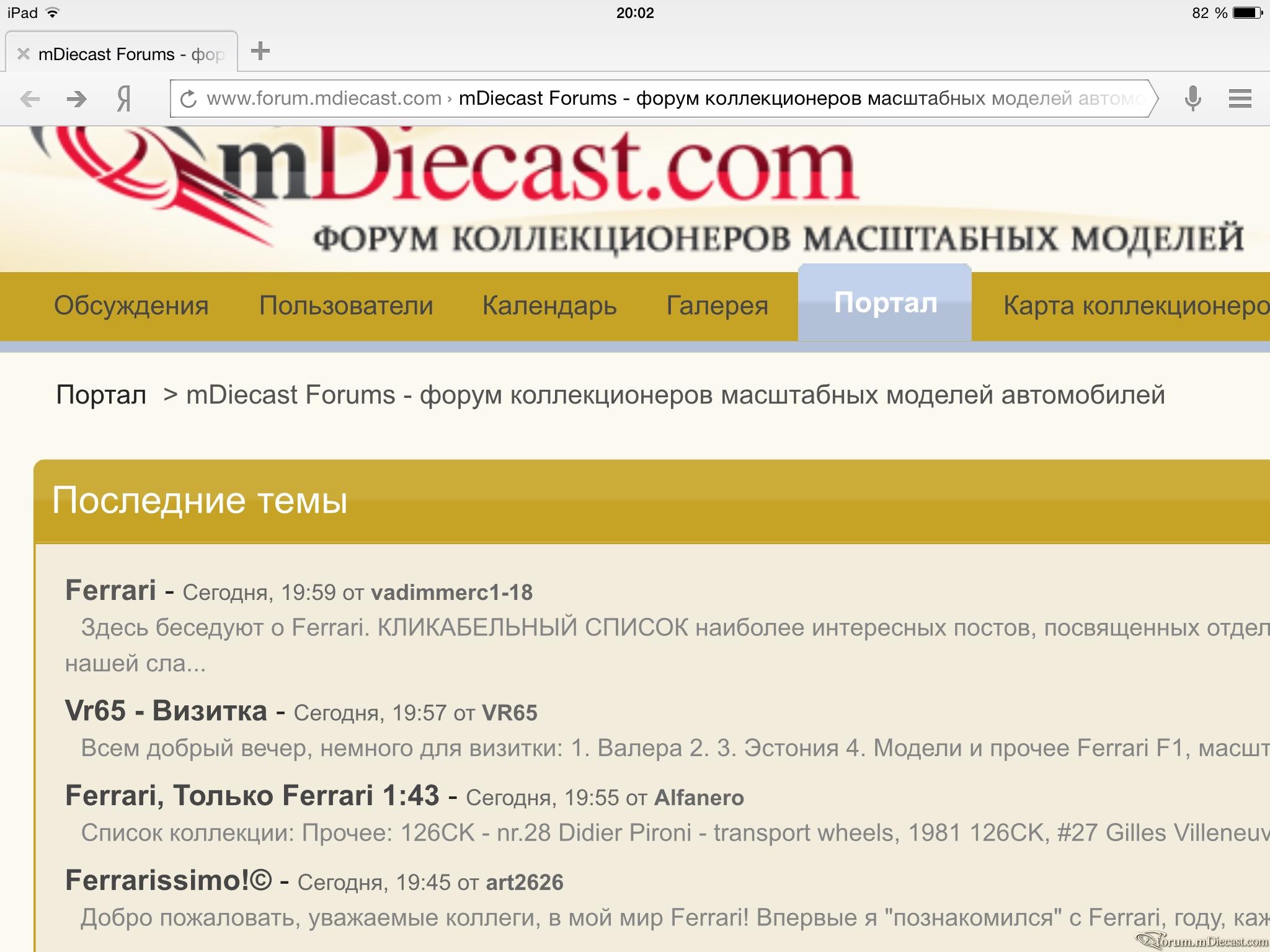Click mDiecast Forums breadcrumb title text

(x=675, y=395)
